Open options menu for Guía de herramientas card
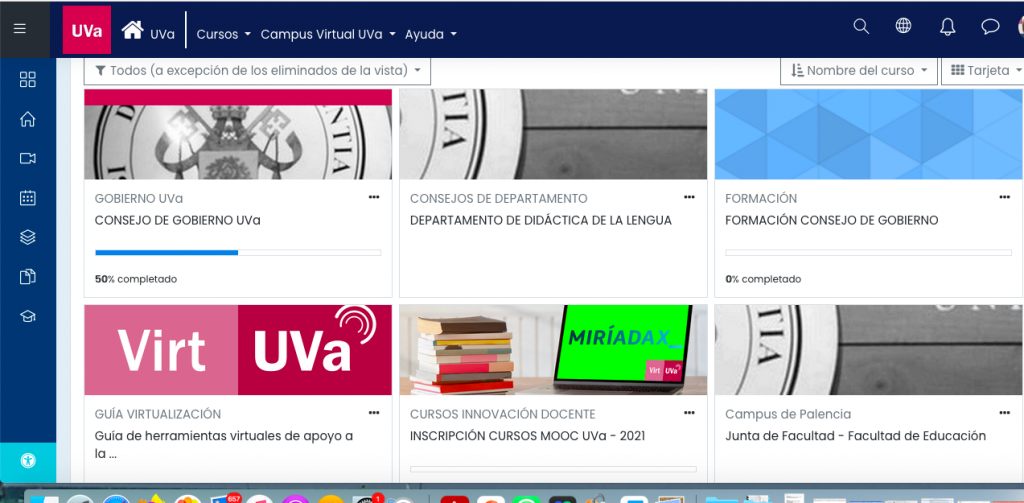1024x503 pixels. (374, 412)
